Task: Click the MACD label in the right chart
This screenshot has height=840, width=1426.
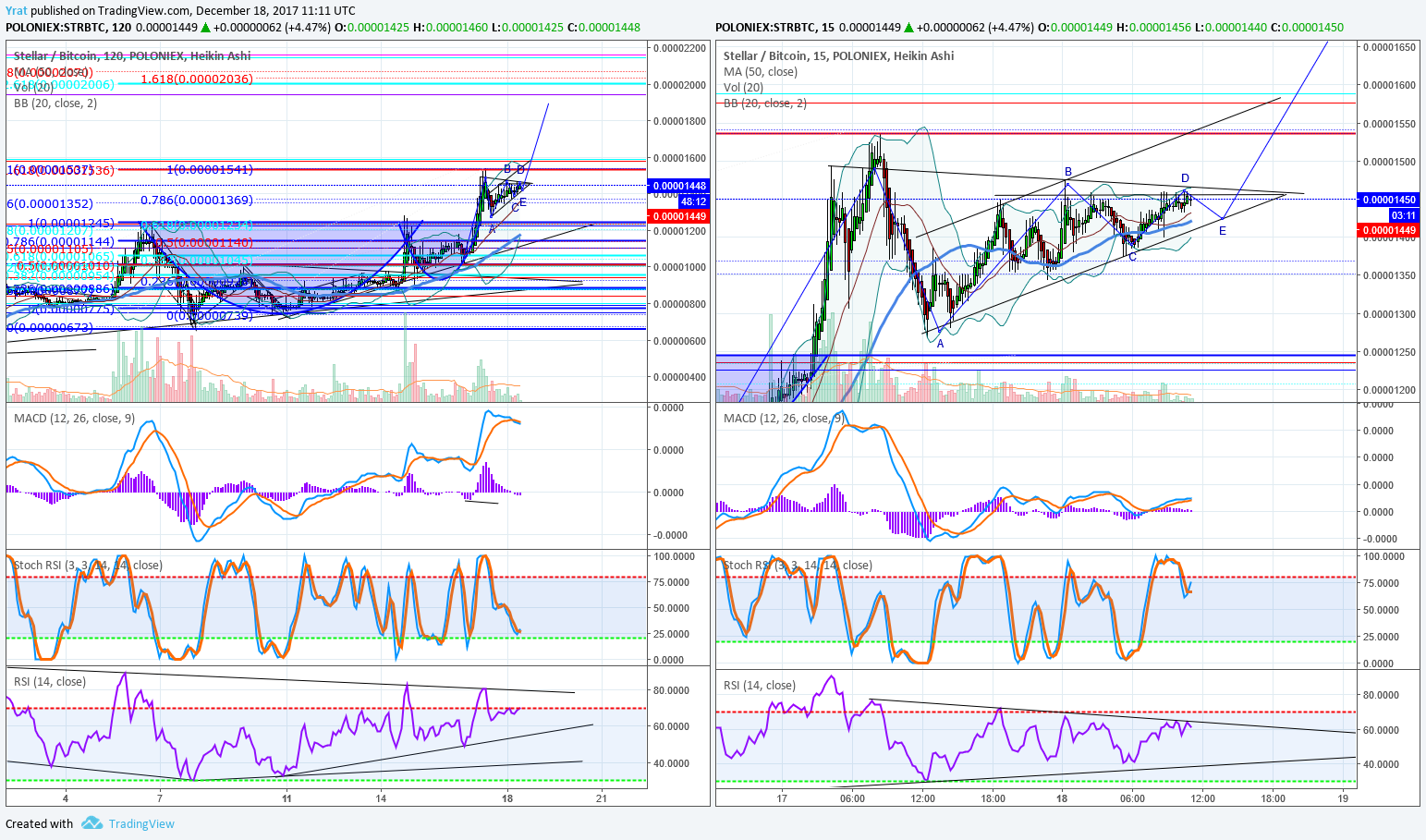Action: tap(784, 419)
